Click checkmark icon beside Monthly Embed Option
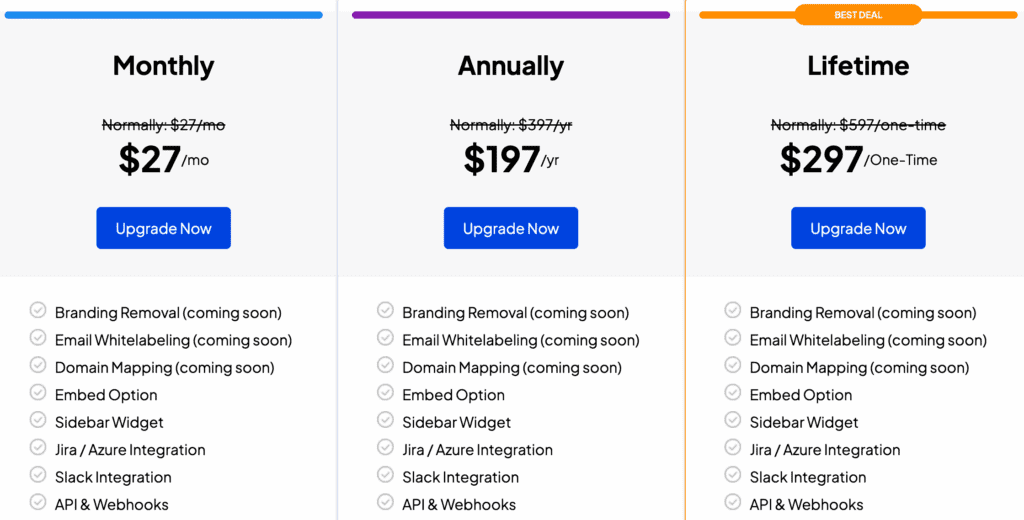This screenshot has height=520, width=1024. 38,393
